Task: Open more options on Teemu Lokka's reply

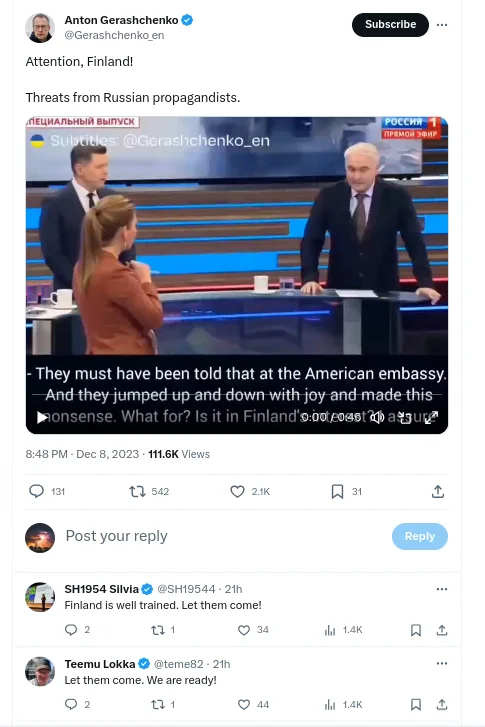Action: 442,663
